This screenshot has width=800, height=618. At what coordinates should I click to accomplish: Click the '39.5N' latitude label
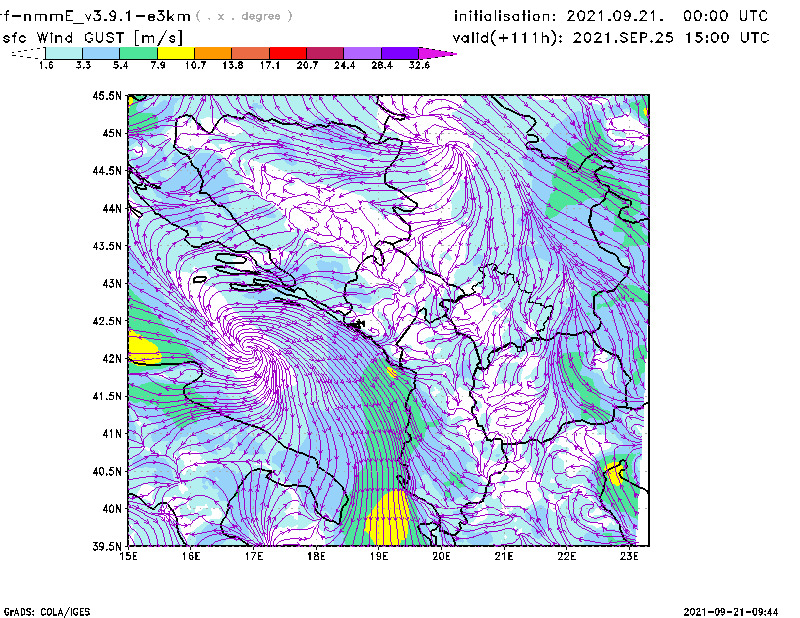[x=107, y=546]
